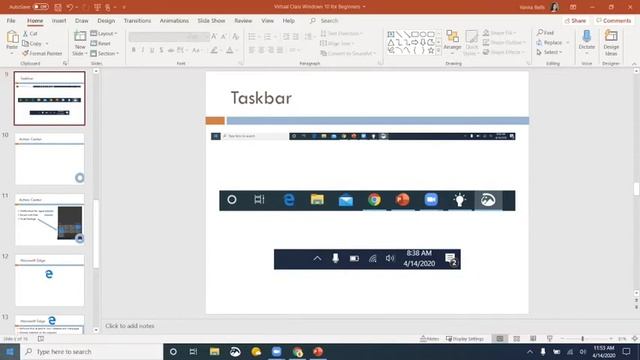This screenshot has height=360, width=640.
Task: Undo the last action
Action: pos(70,7)
